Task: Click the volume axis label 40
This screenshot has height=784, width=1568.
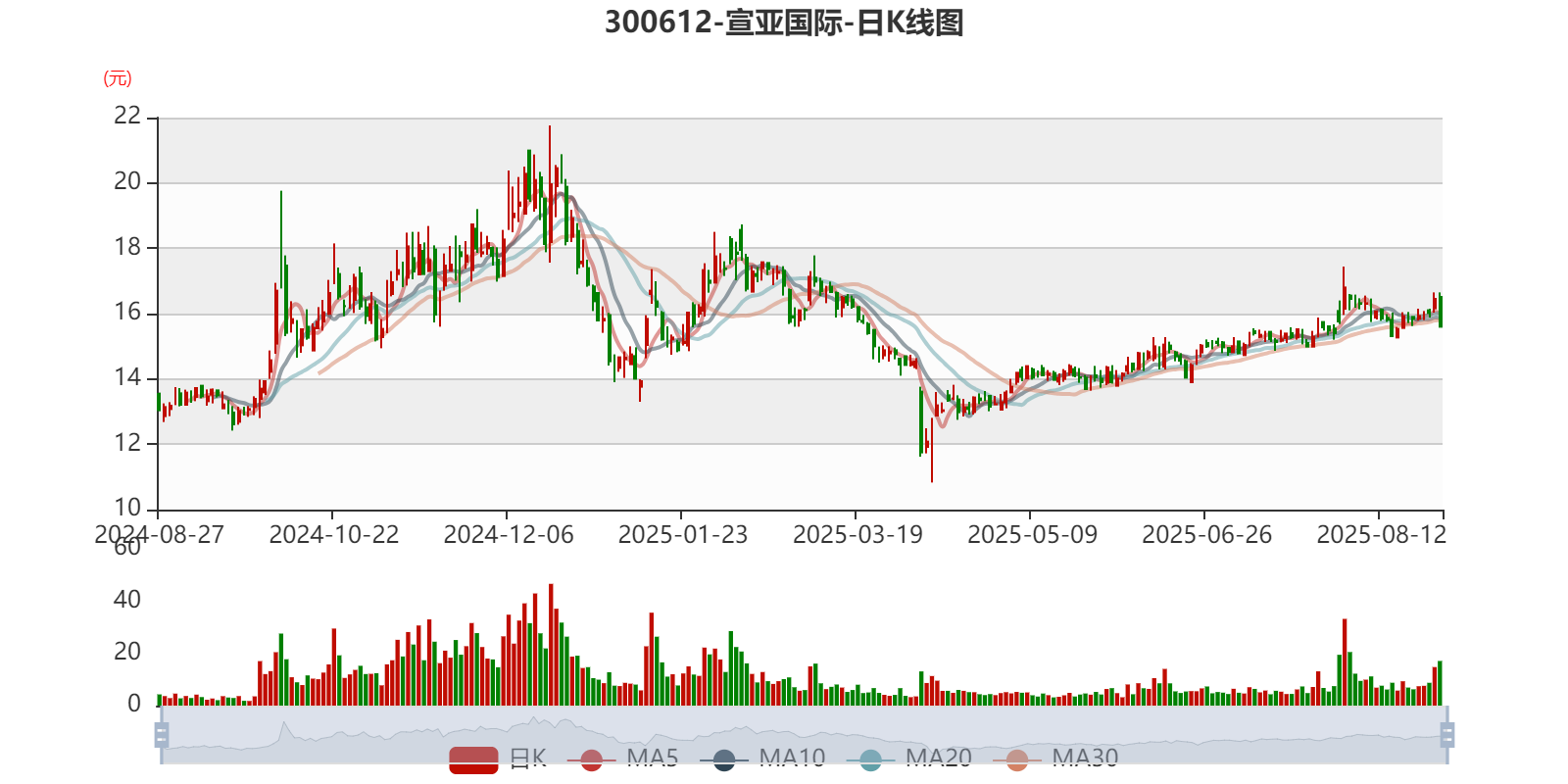Action: 127,600
